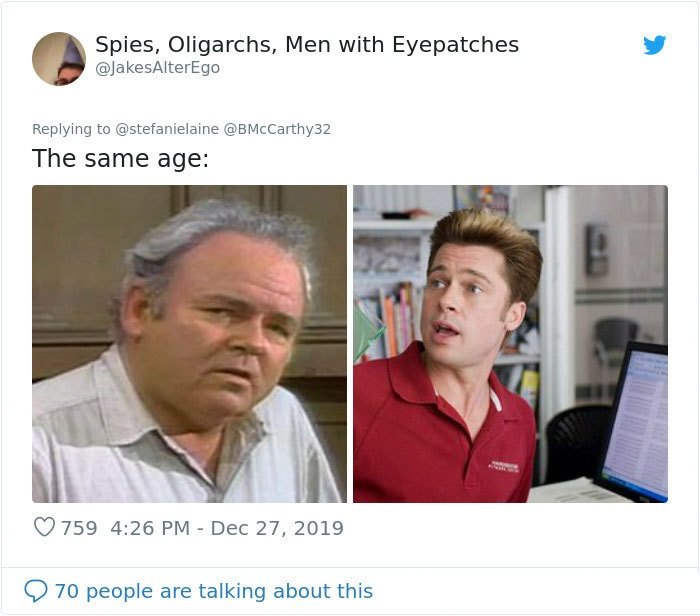Click the speech bubble reply icon

coord(36,591)
